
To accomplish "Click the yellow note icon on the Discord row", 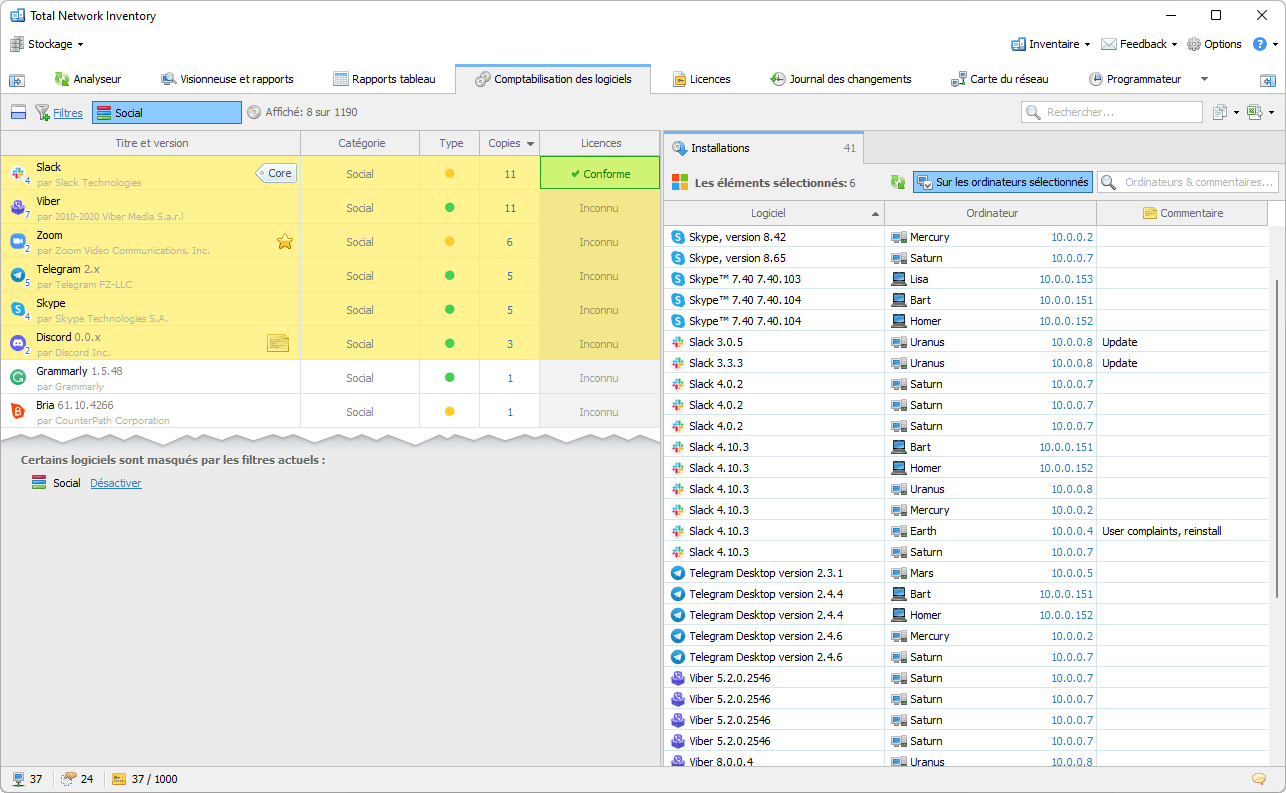I will [278, 343].
